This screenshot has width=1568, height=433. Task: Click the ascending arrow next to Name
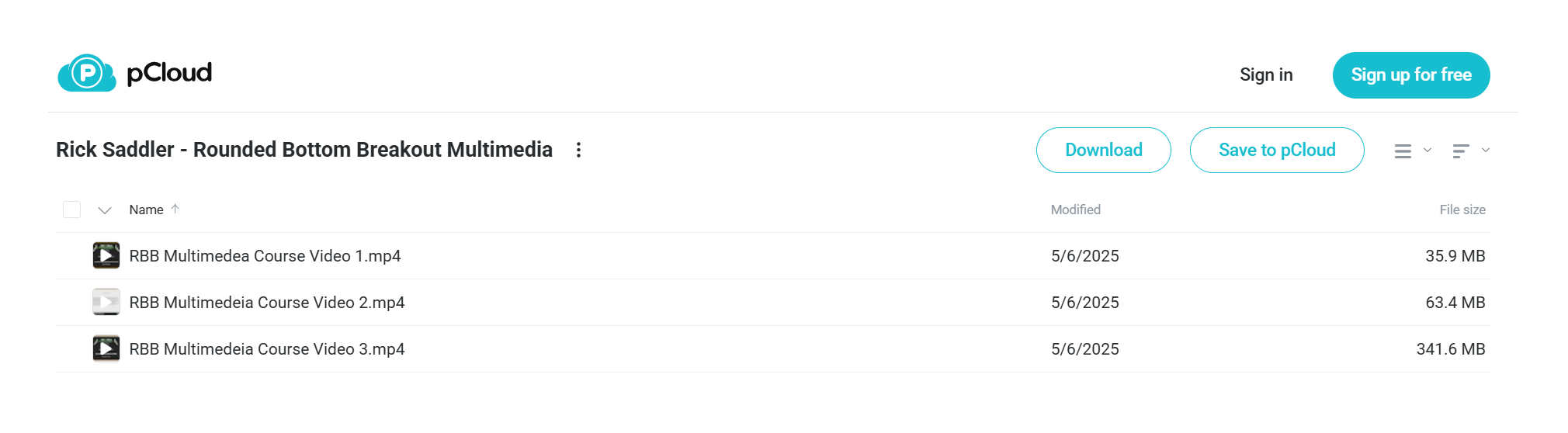pos(175,209)
